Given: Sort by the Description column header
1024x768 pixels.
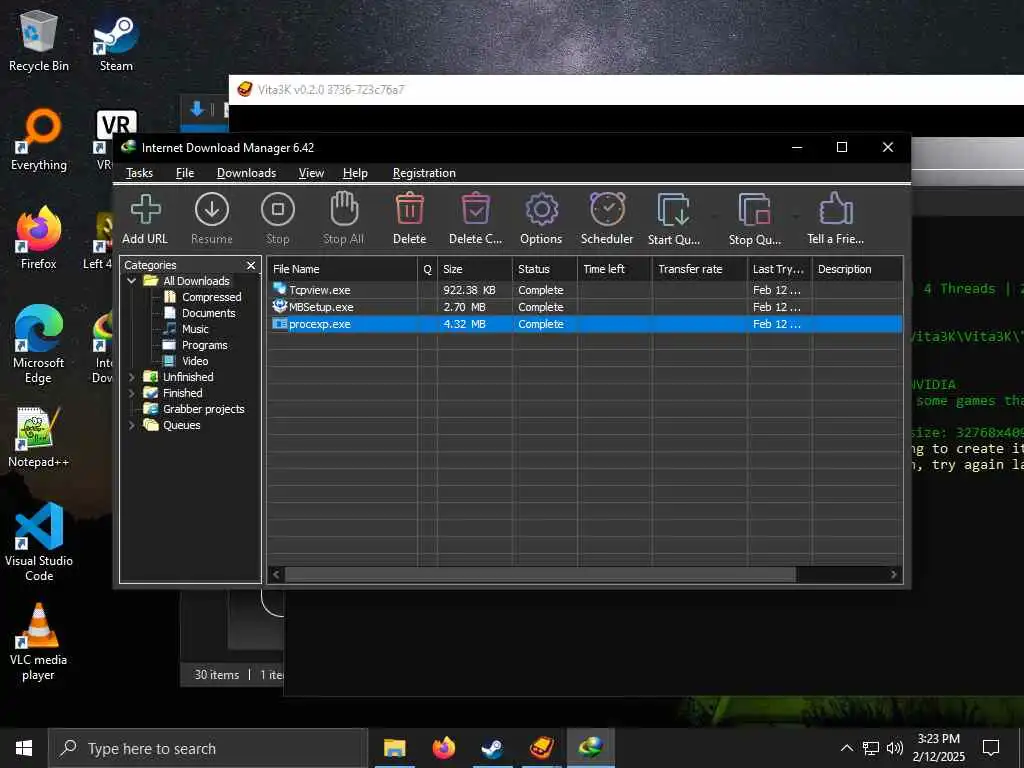Looking at the screenshot, I should pos(857,269).
